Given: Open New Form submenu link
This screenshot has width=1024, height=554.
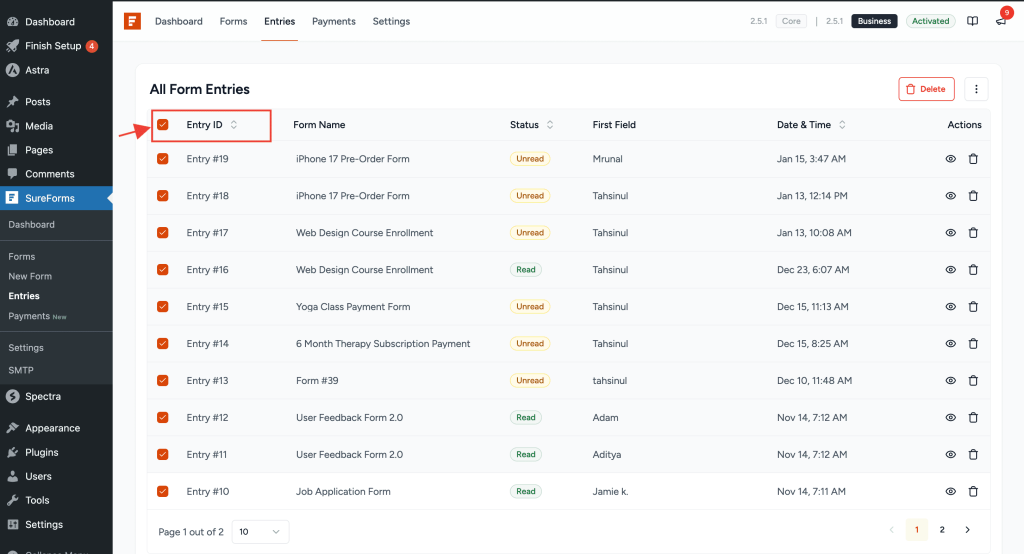Looking at the screenshot, I should point(30,276).
